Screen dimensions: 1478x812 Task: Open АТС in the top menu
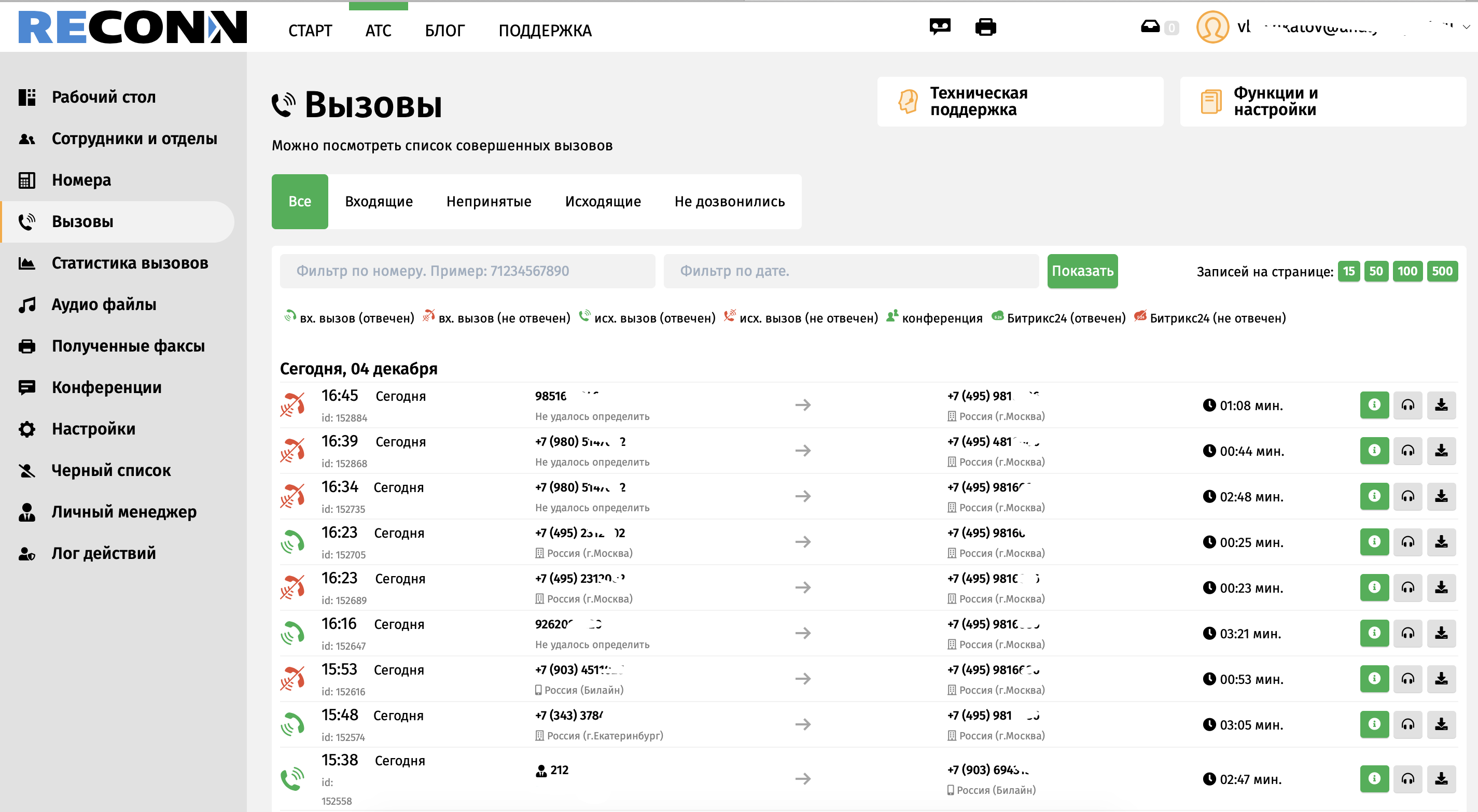click(x=378, y=31)
